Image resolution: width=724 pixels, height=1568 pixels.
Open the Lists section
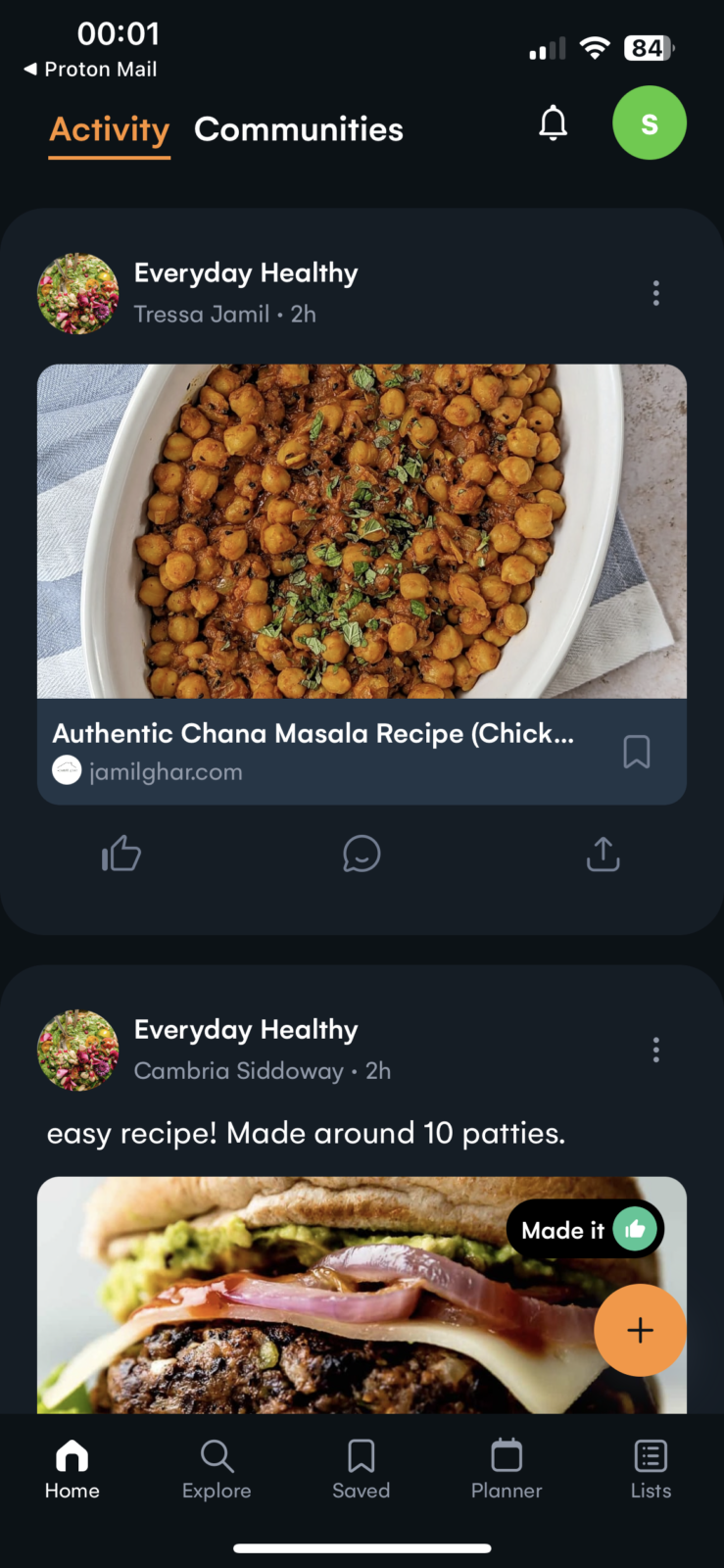click(651, 1469)
